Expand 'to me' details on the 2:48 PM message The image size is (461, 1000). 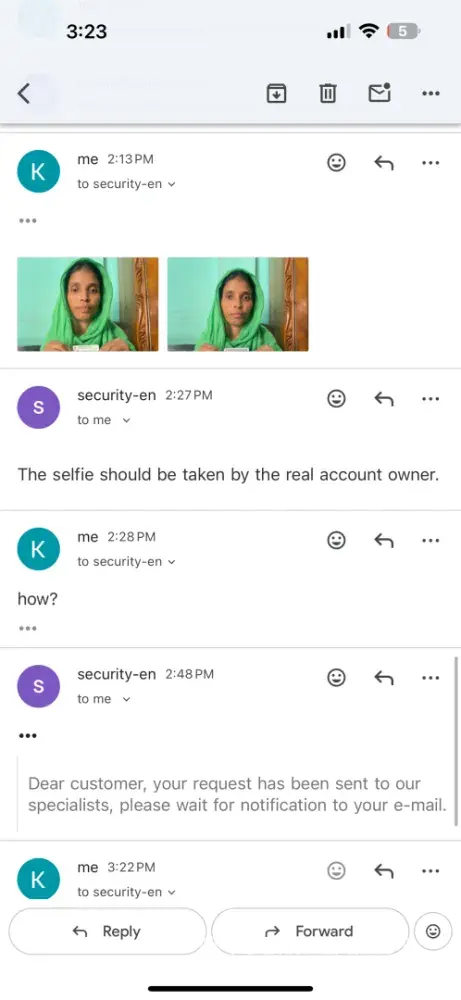(x=103, y=699)
